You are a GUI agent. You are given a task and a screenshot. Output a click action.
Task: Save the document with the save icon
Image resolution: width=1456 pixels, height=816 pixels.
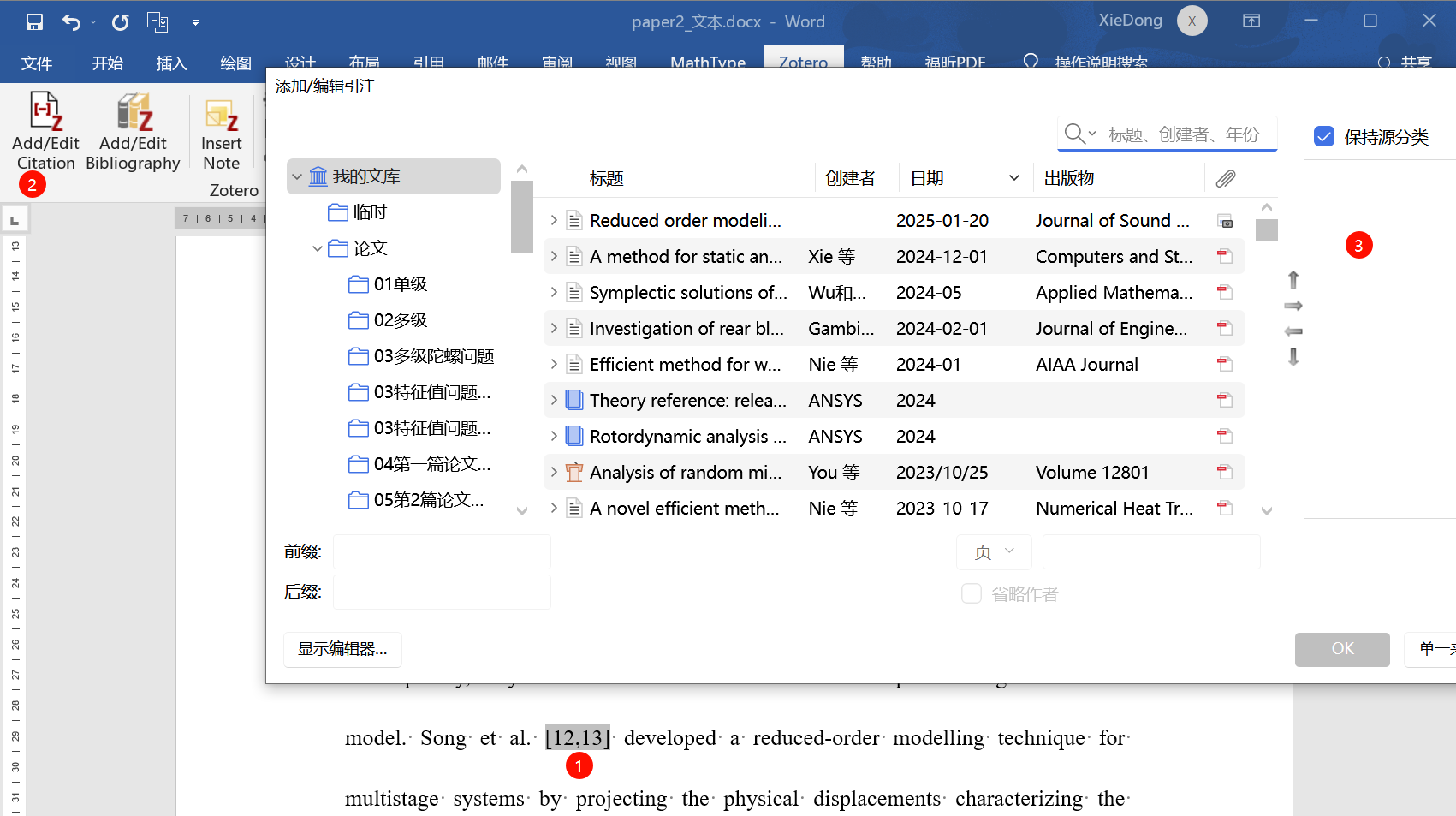click(34, 22)
